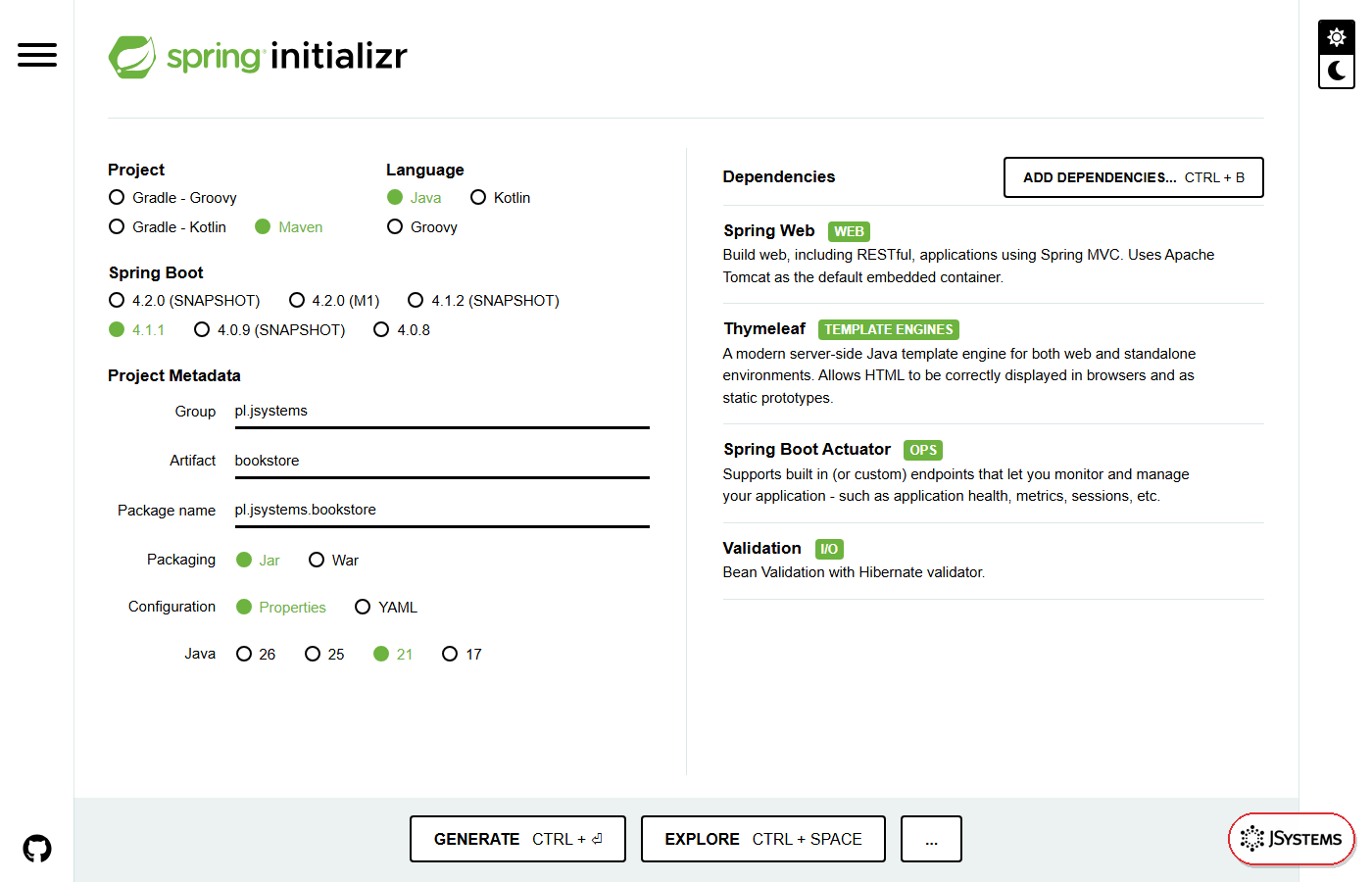Click the JSystems logo badge

[x=1292, y=839]
